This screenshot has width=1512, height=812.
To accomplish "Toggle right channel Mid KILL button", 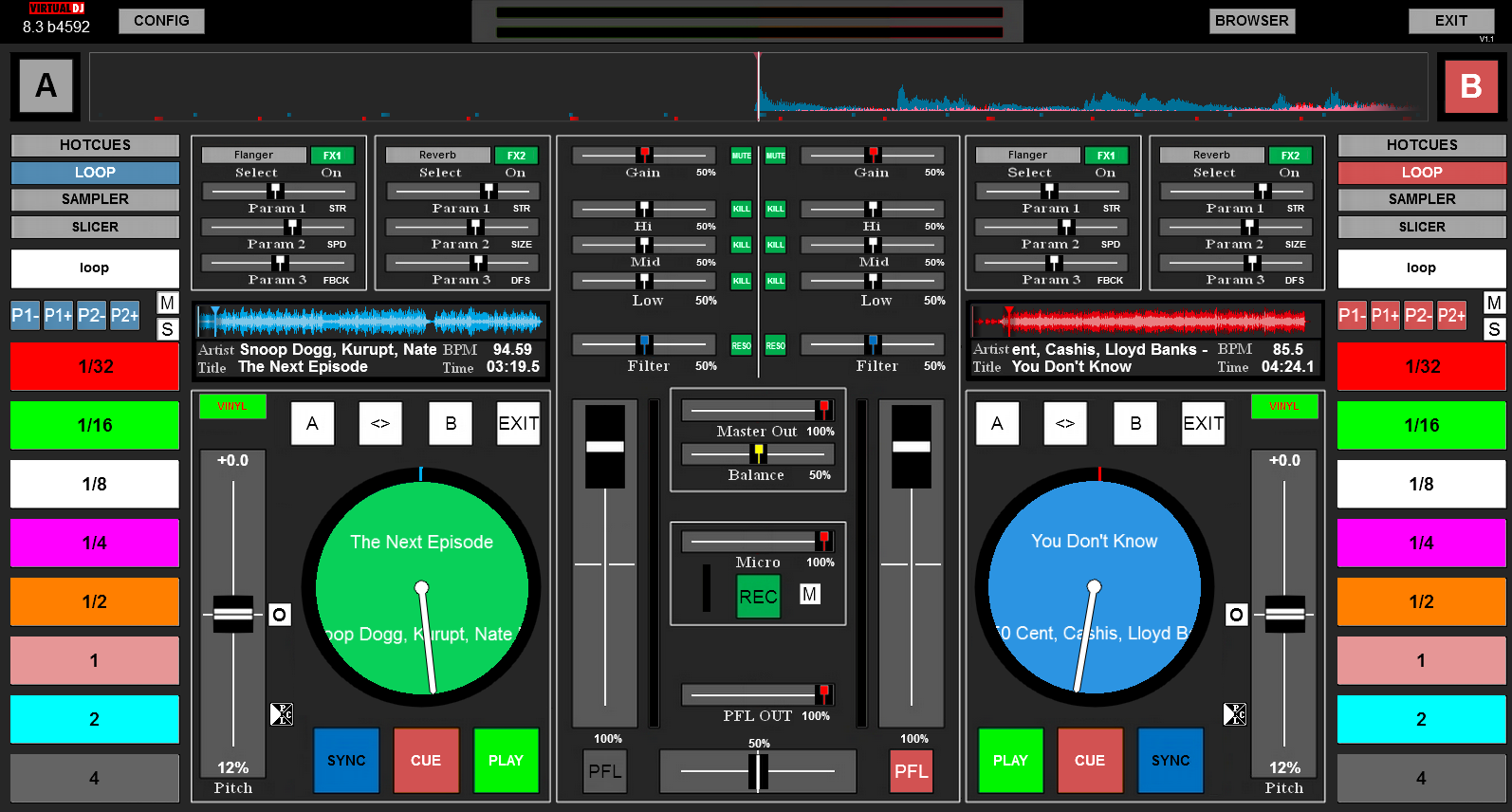I will pos(776,245).
